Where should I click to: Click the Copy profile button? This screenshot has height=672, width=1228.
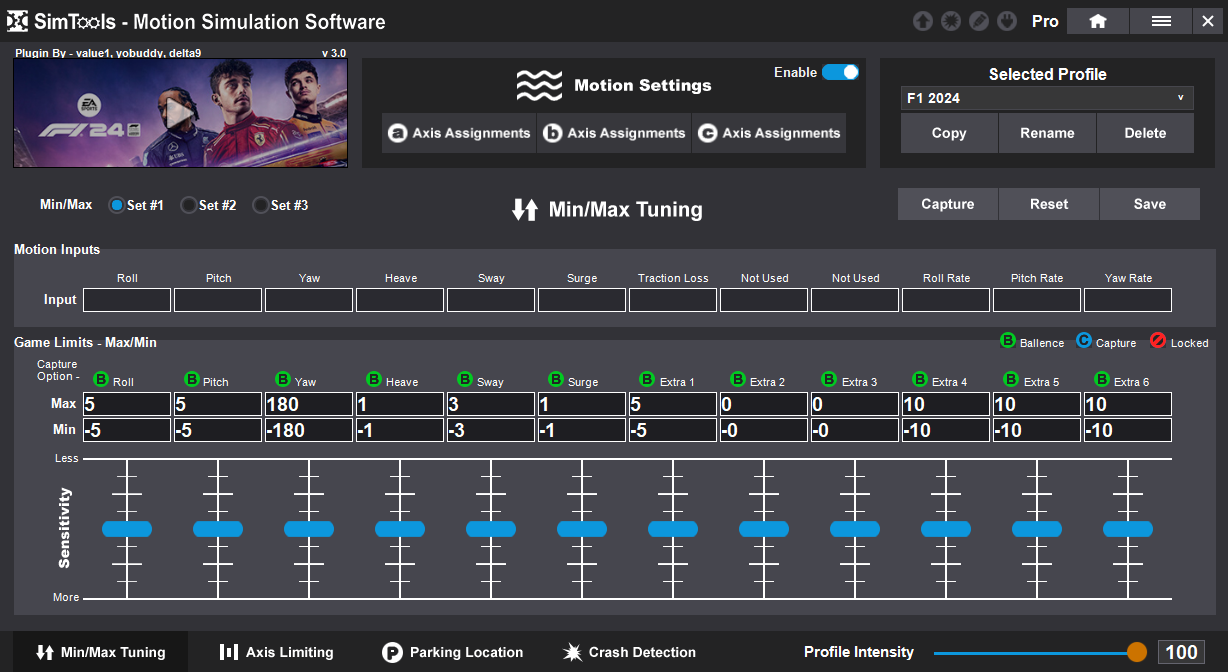[x=949, y=133]
